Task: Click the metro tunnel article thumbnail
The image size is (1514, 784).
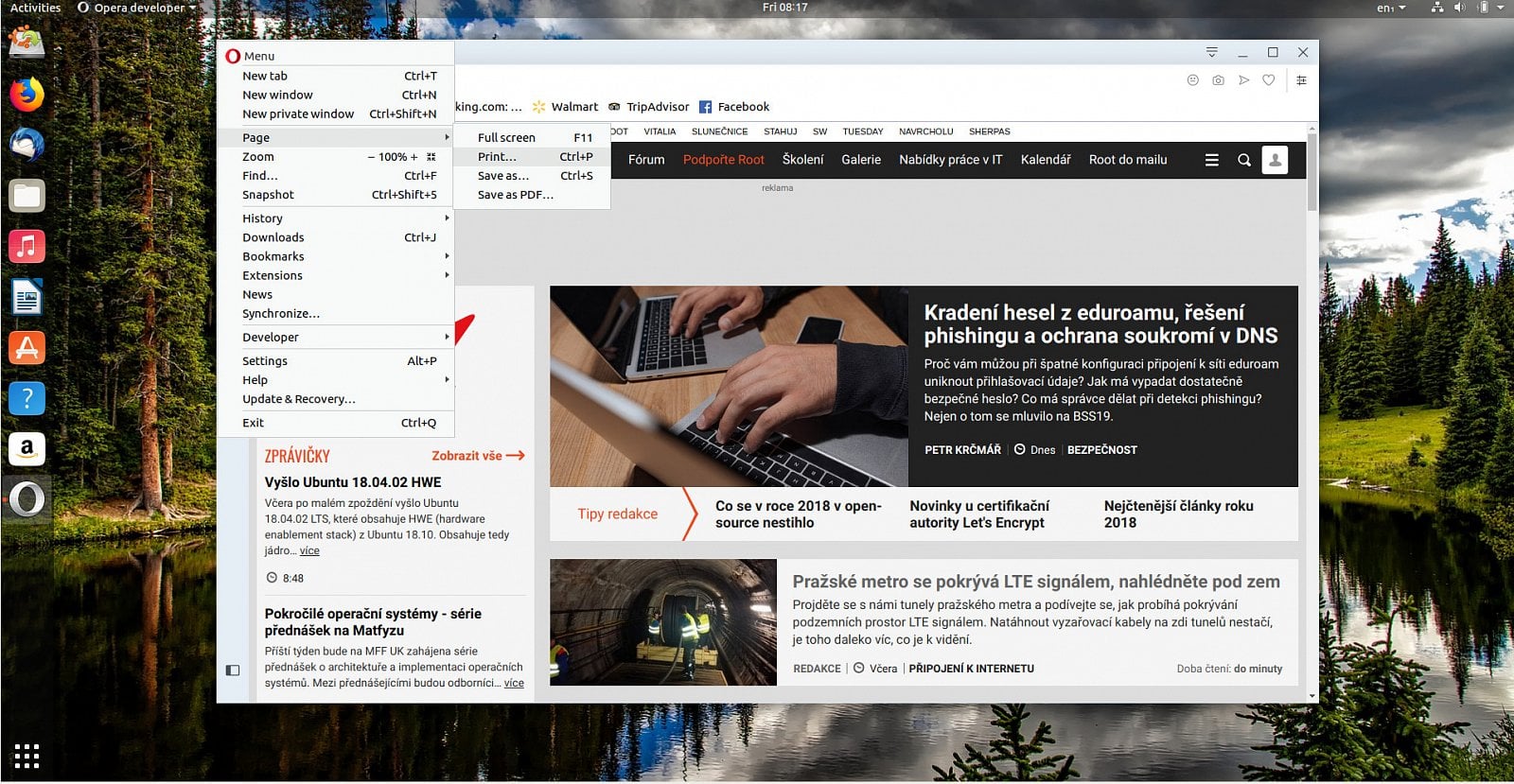Action: pyautogui.click(x=663, y=622)
